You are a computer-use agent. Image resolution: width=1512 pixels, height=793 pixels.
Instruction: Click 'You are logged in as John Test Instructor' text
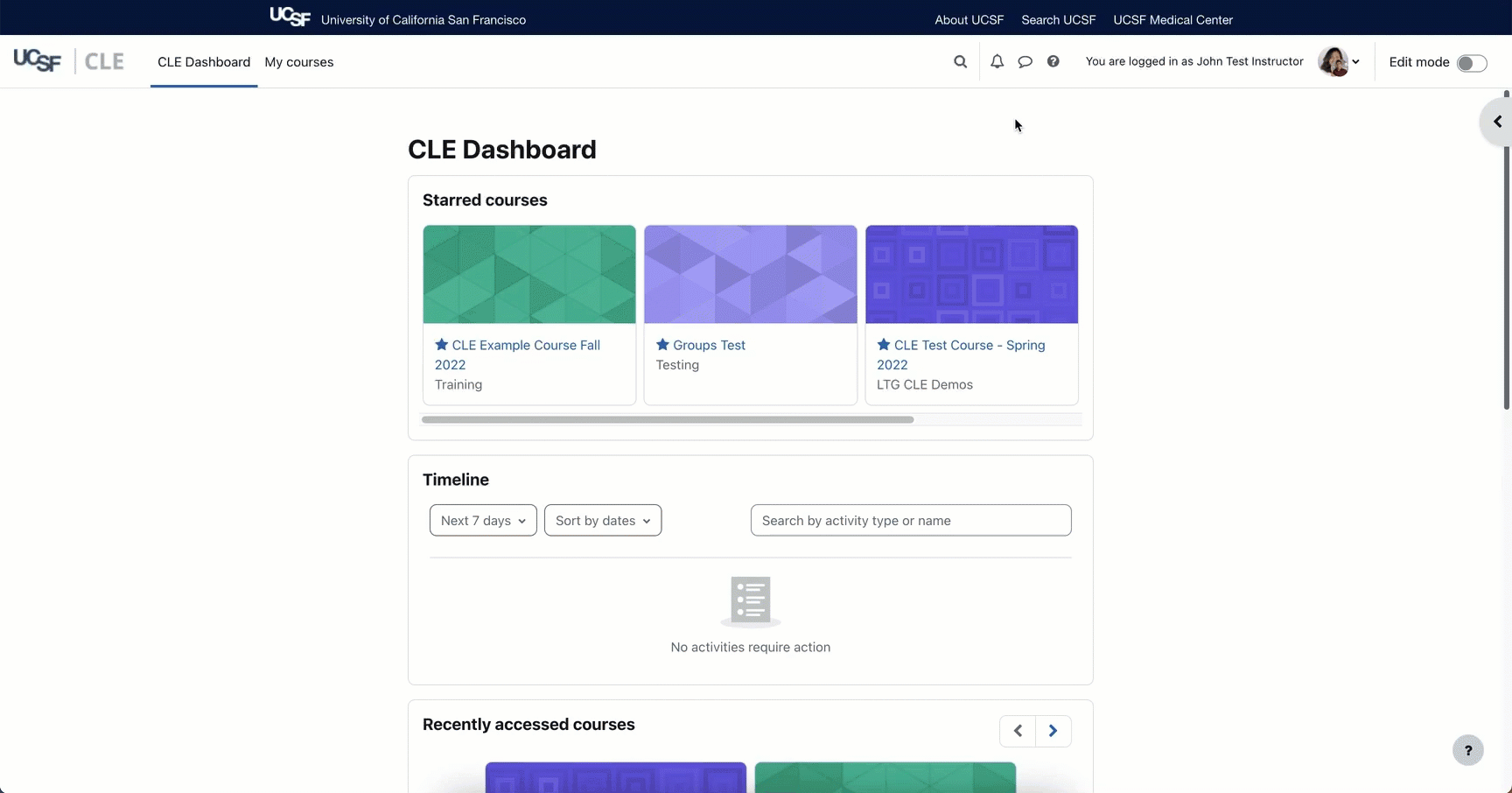[x=1194, y=61]
